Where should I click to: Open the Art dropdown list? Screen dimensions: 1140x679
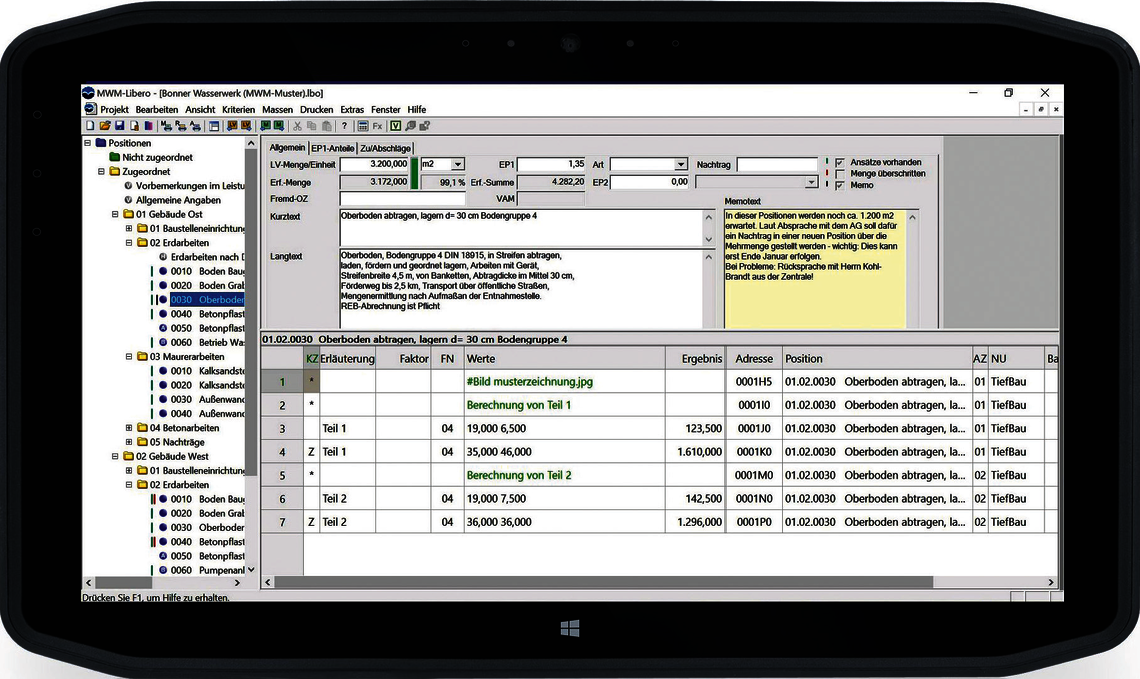pyautogui.click(x=680, y=164)
